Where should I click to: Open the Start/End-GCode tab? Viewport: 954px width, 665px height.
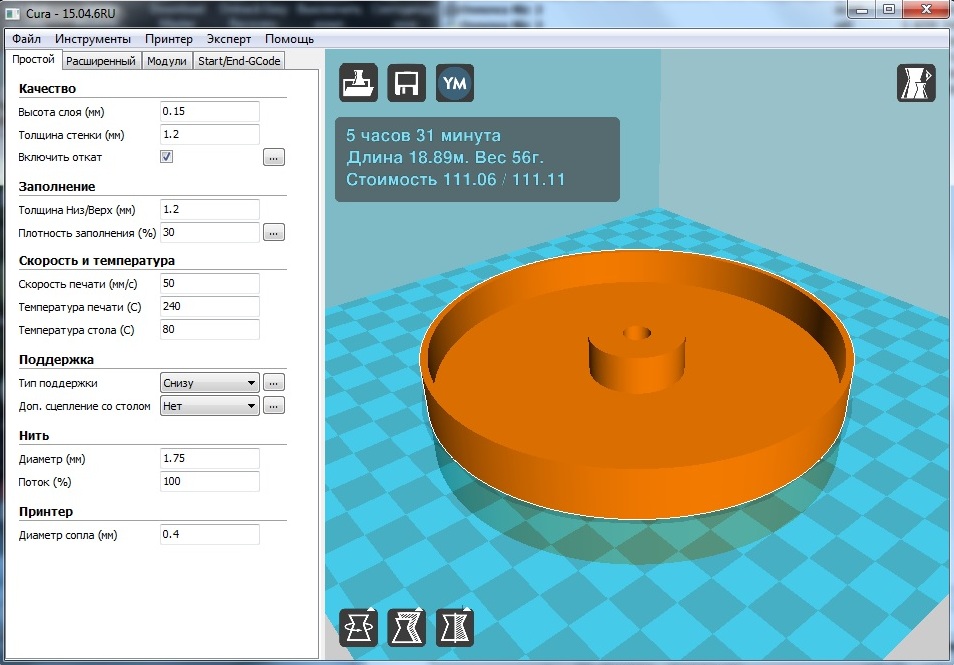(x=239, y=61)
